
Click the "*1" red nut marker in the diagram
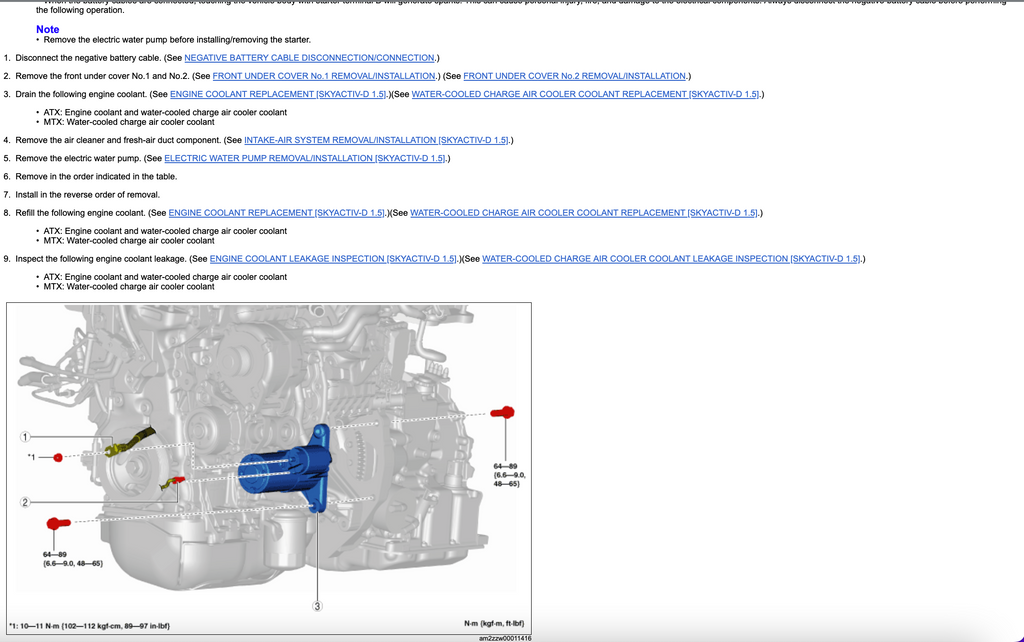click(x=57, y=458)
